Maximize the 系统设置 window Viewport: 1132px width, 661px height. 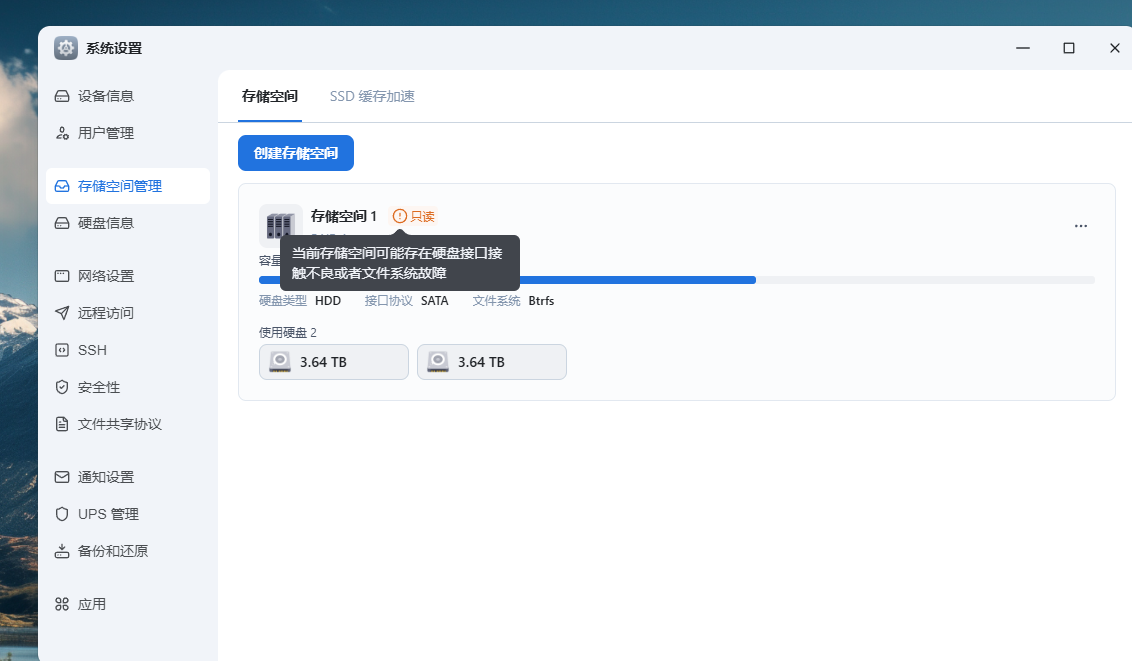tap(1069, 48)
